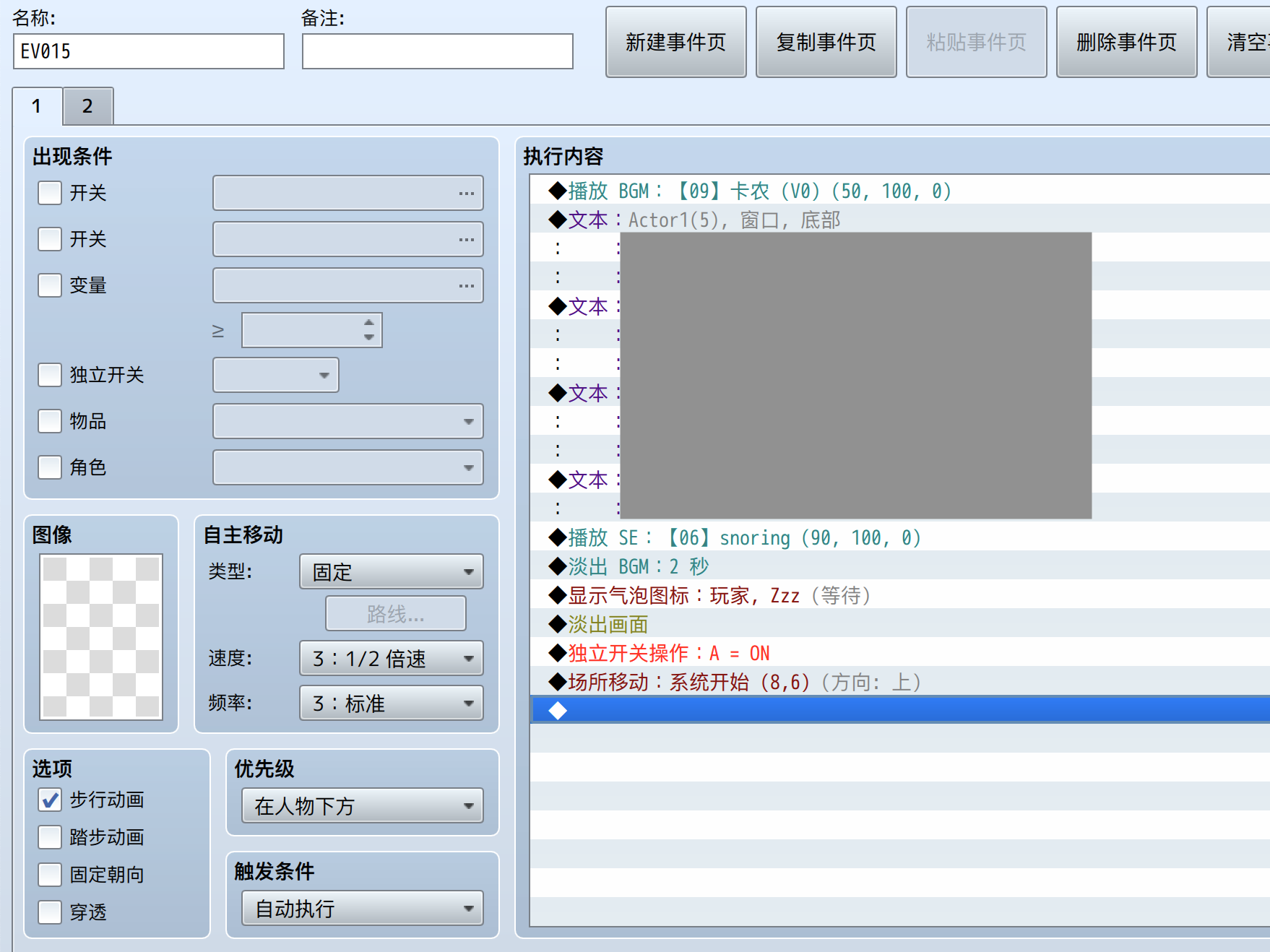Viewport: 1270px width, 952px height.
Task: Select the 播放 SE snoring command line
Action: 900,537
